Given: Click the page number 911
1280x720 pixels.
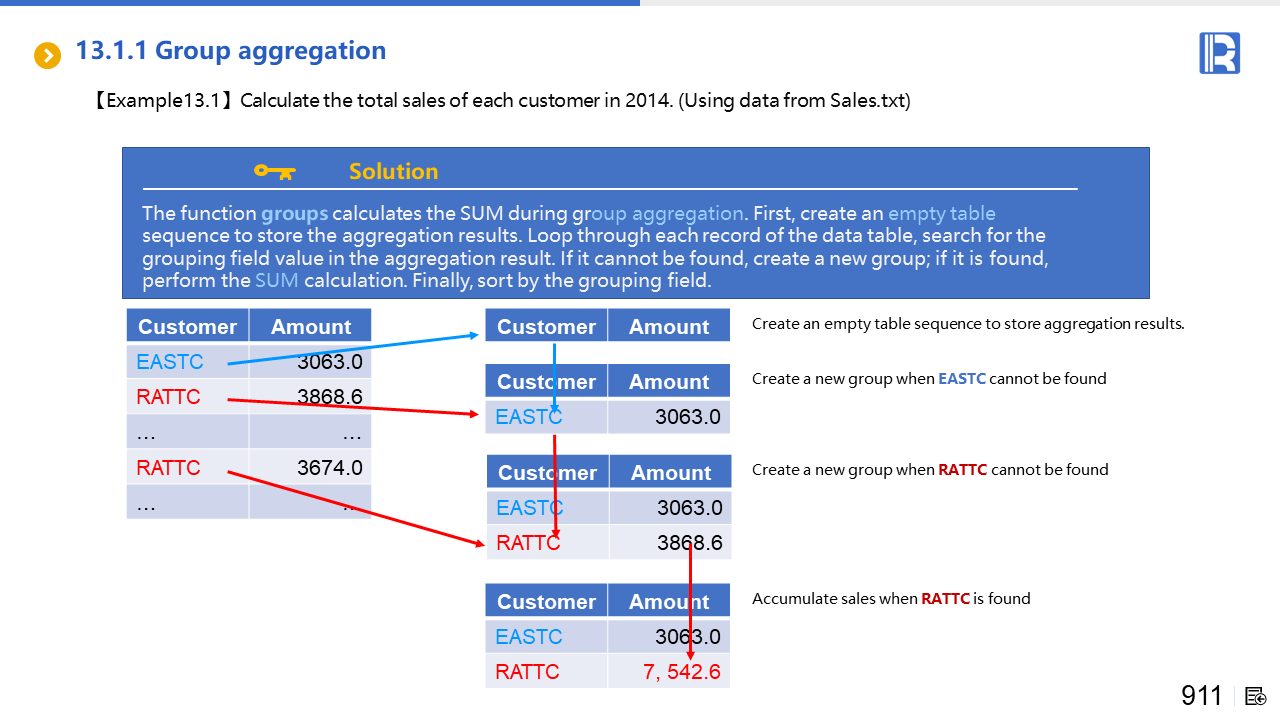Looking at the screenshot, I should pyautogui.click(x=1201, y=696).
